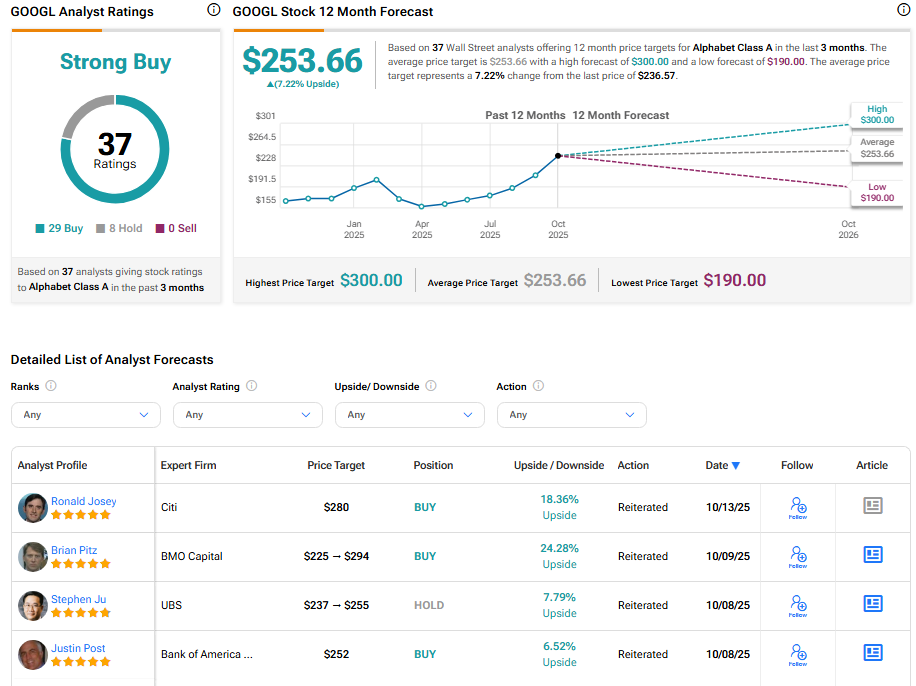Click Justin Post's profile photo
The width and height of the screenshot is (916, 686).
click(x=33, y=655)
